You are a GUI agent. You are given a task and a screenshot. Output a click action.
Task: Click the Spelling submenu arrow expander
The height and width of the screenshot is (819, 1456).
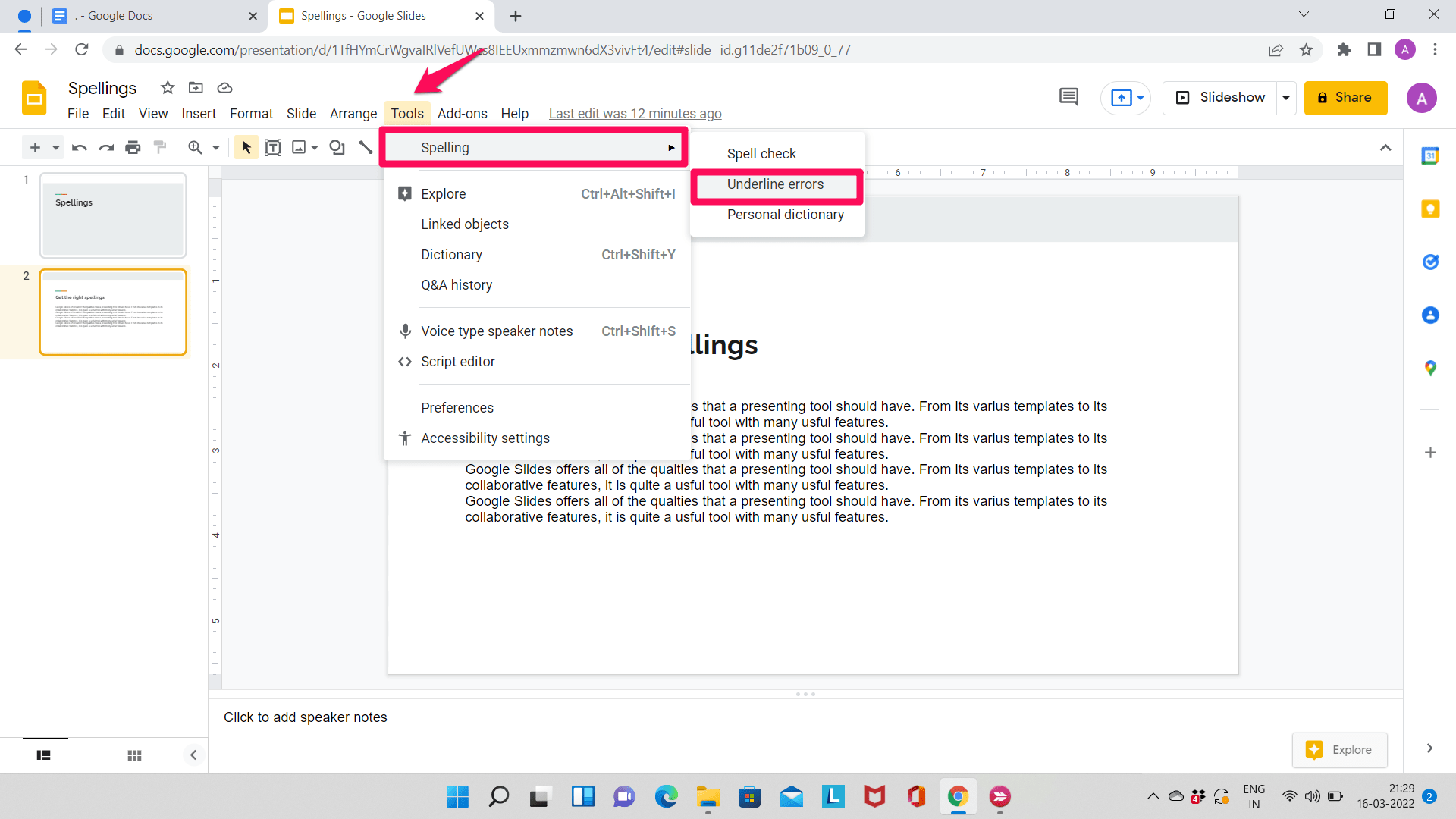(x=671, y=147)
